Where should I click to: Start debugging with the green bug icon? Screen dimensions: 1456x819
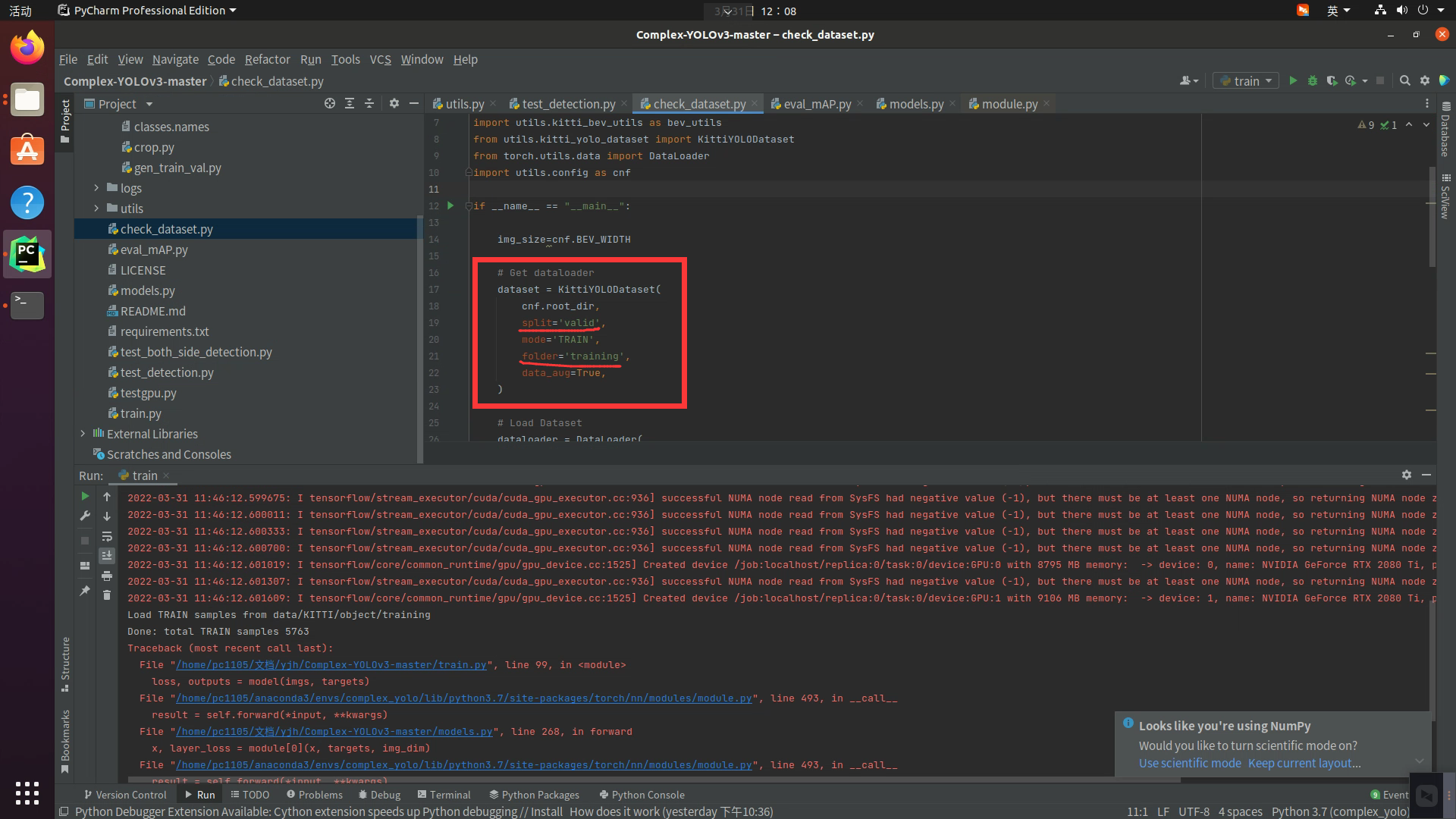pyautogui.click(x=1313, y=81)
